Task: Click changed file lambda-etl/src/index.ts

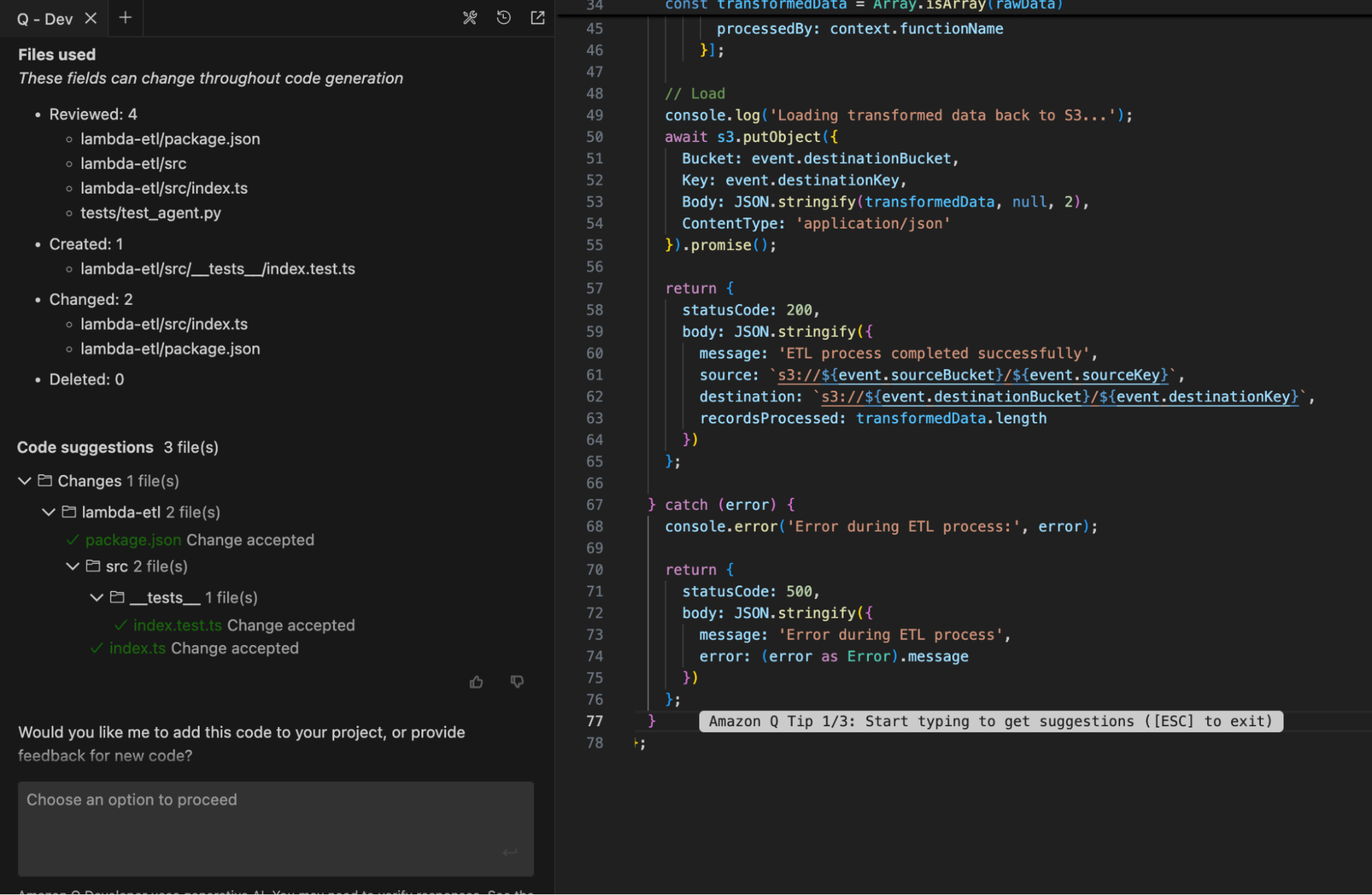Action: pos(164,324)
